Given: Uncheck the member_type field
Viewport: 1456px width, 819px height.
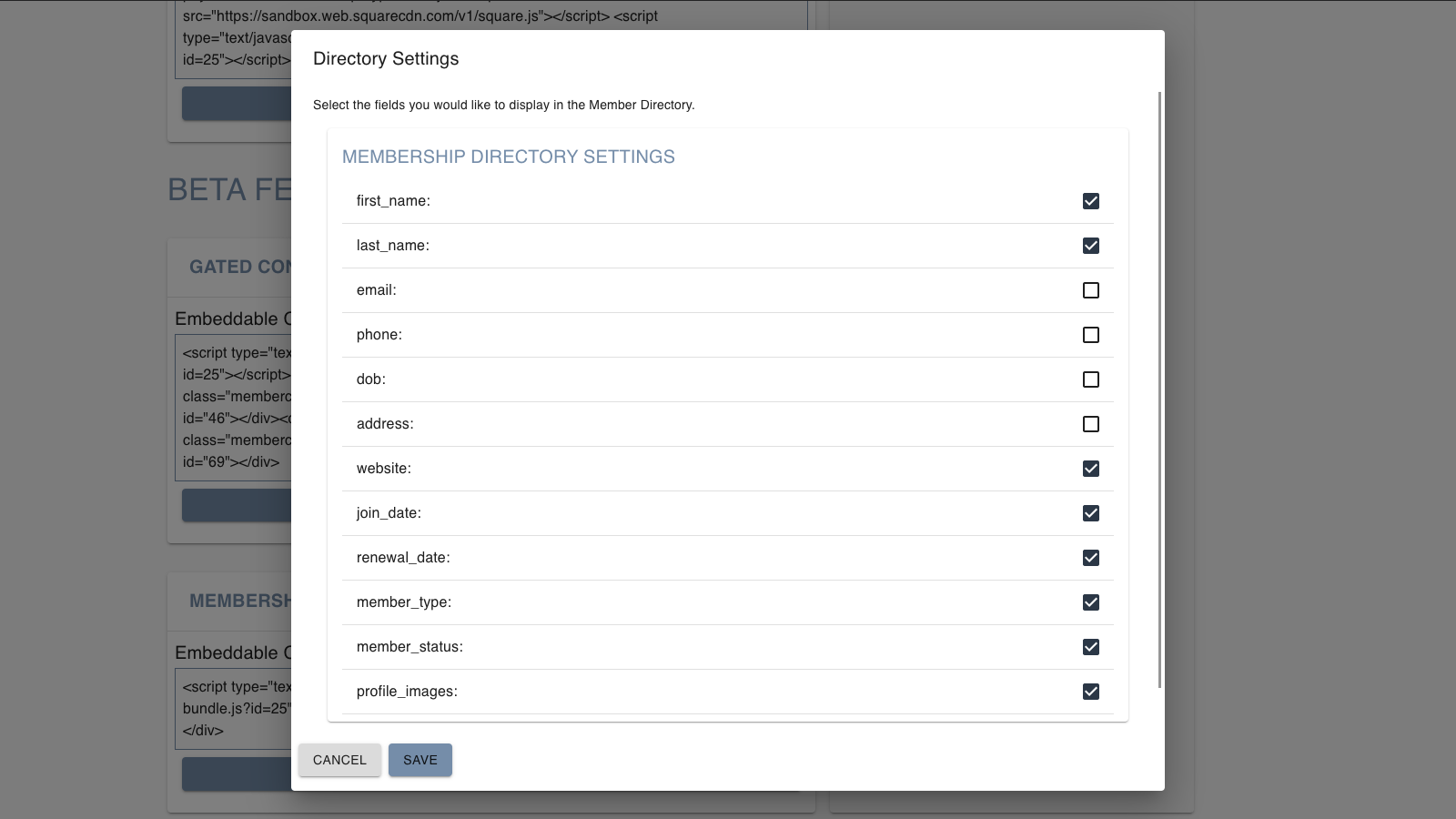Looking at the screenshot, I should coord(1090,602).
